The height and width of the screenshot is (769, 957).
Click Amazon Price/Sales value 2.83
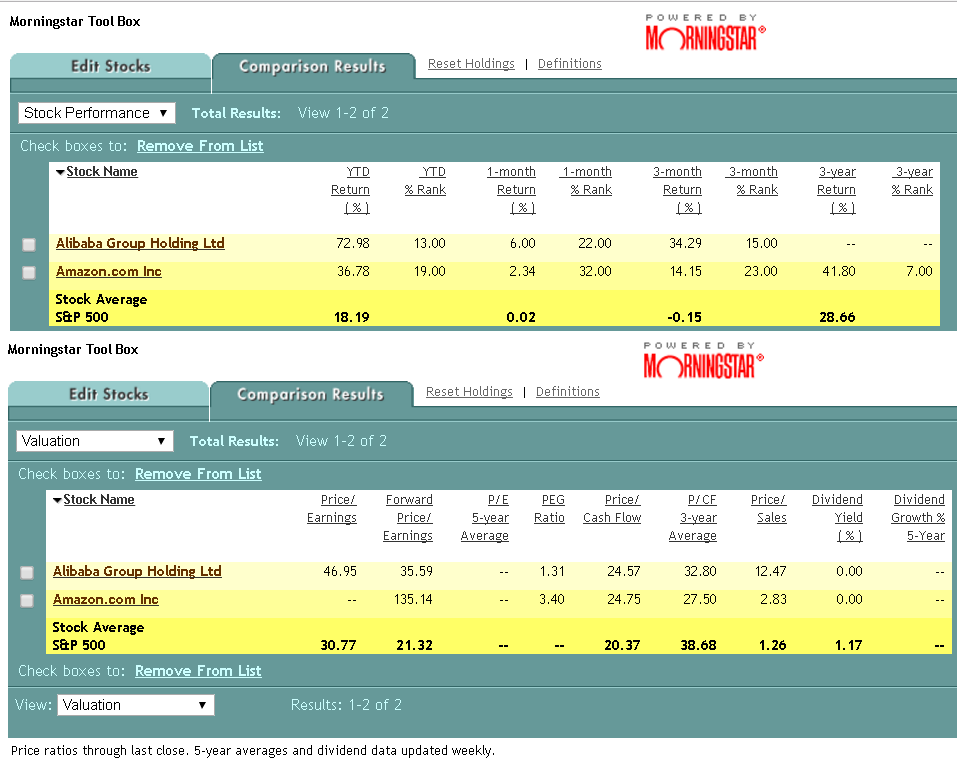[x=773, y=599]
